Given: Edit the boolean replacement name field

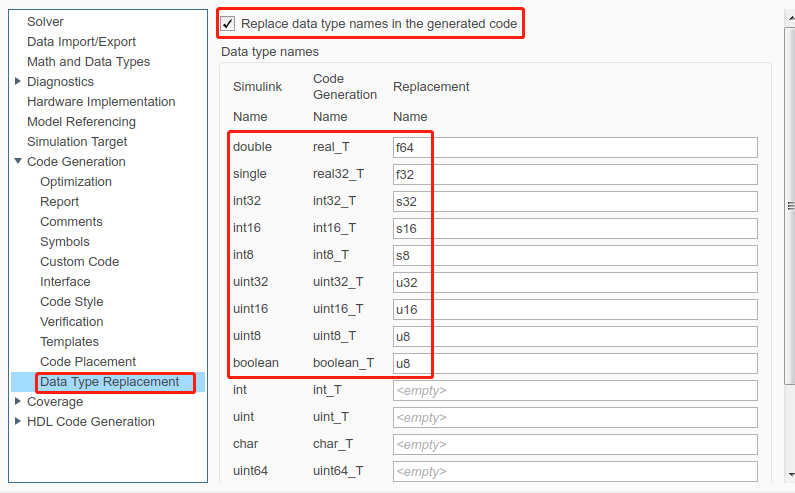Looking at the screenshot, I should click(x=575, y=364).
